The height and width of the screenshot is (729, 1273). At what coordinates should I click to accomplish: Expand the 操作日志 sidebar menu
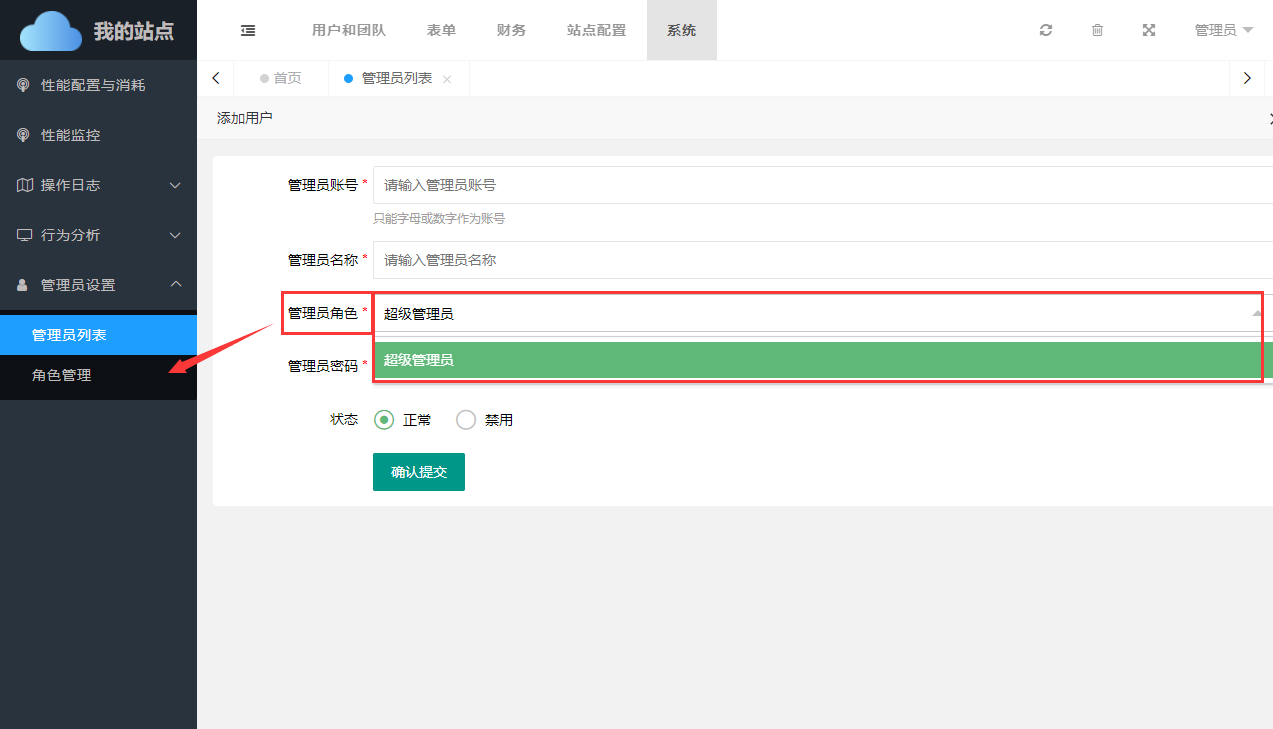(98, 185)
